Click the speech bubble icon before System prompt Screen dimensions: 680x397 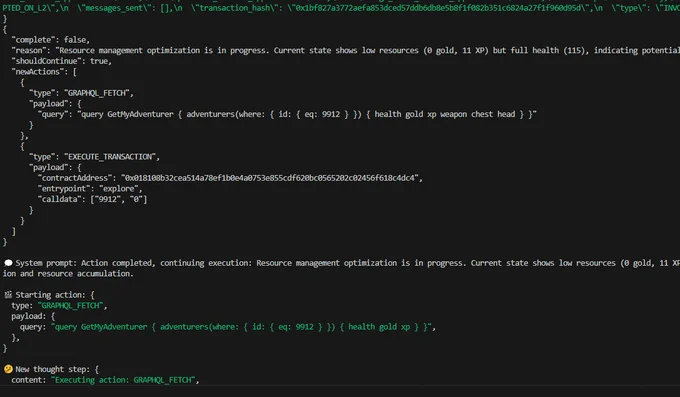click(x=8, y=263)
